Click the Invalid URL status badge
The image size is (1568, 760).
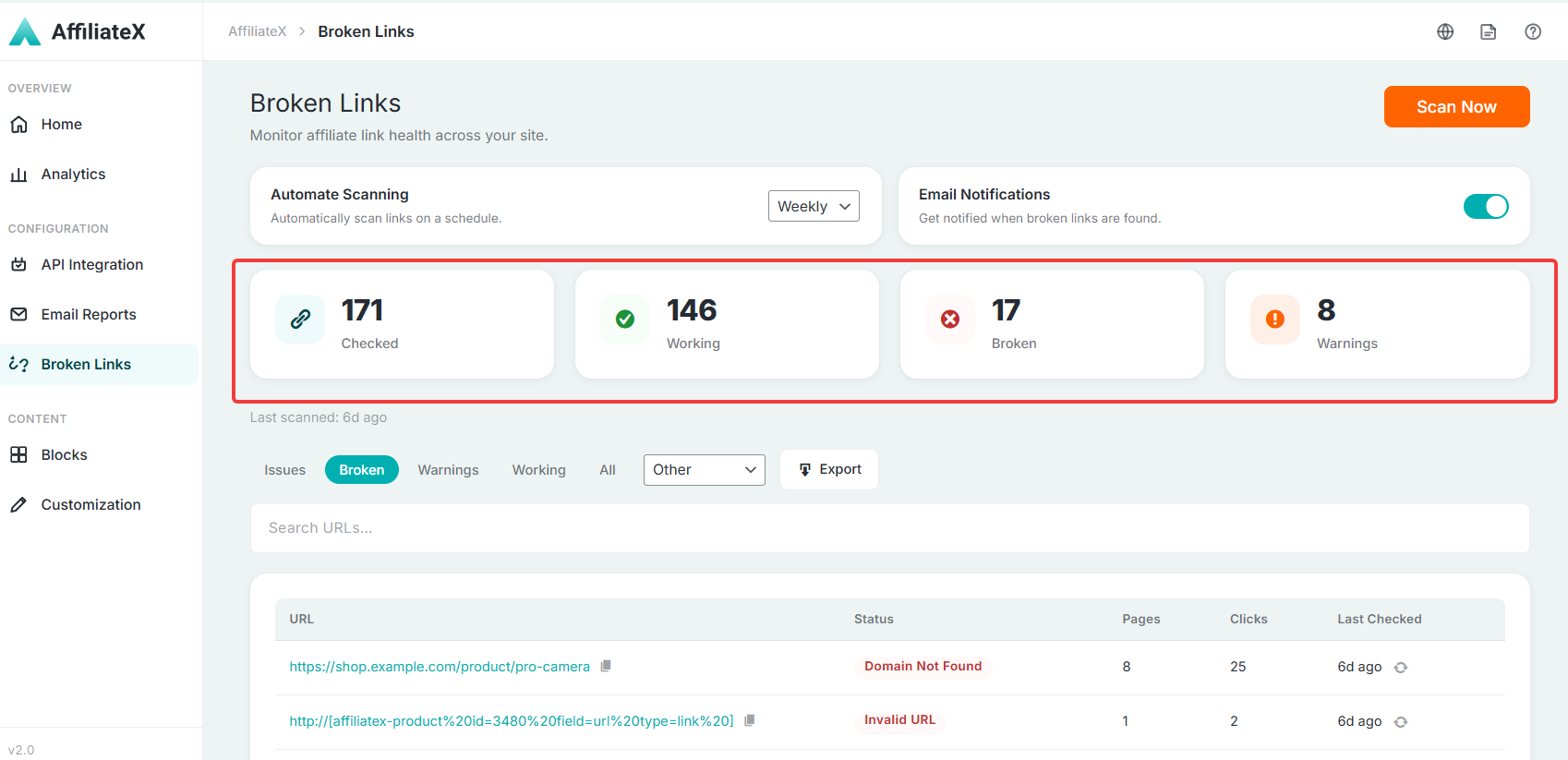click(899, 719)
